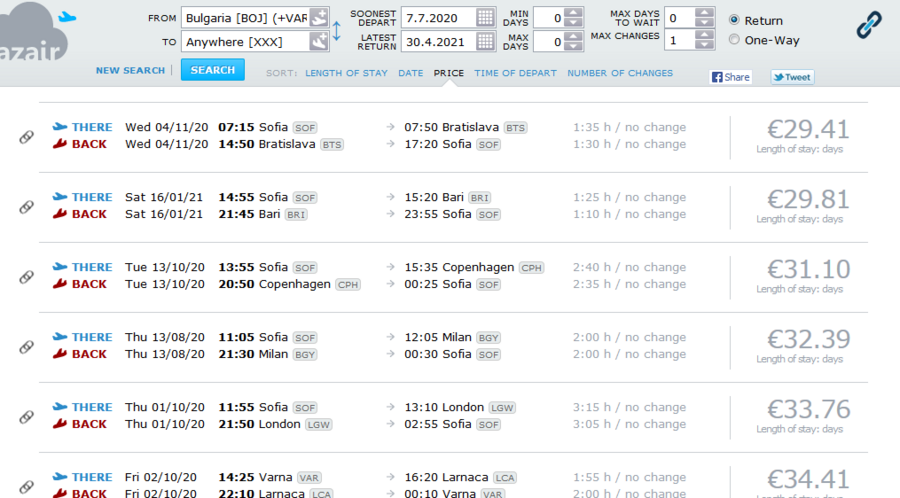Click the blue SEARCH button
Viewport: 900px width, 498px height.
coord(212,70)
